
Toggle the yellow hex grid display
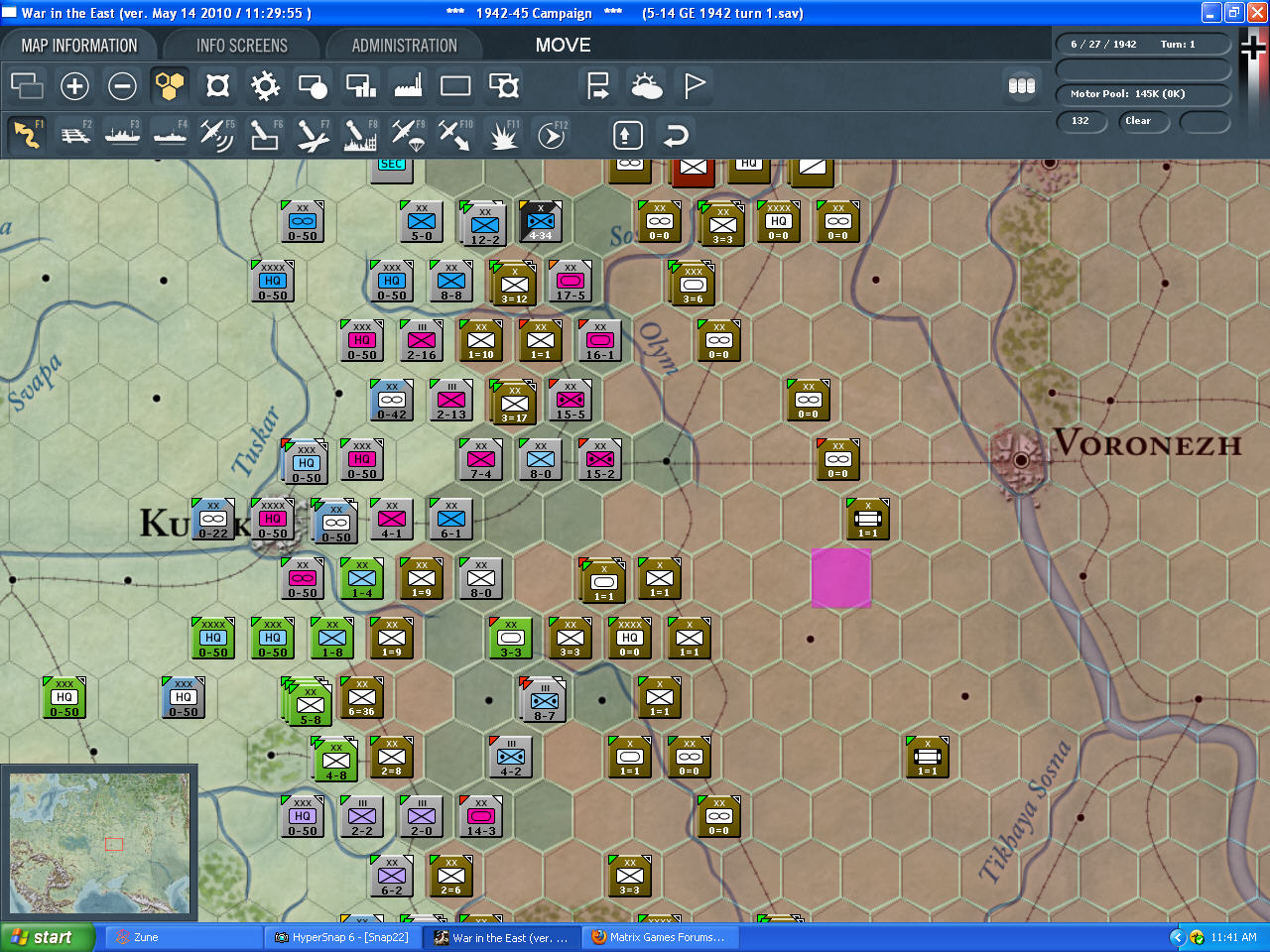tap(170, 86)
